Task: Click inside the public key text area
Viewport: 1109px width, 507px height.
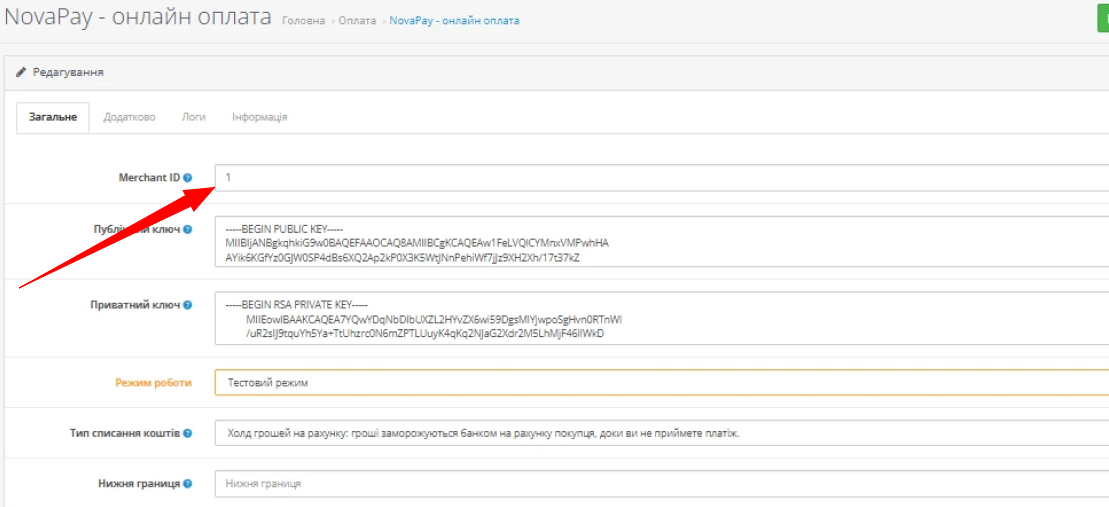Action: pyautogui.click(x=660, y=243)
